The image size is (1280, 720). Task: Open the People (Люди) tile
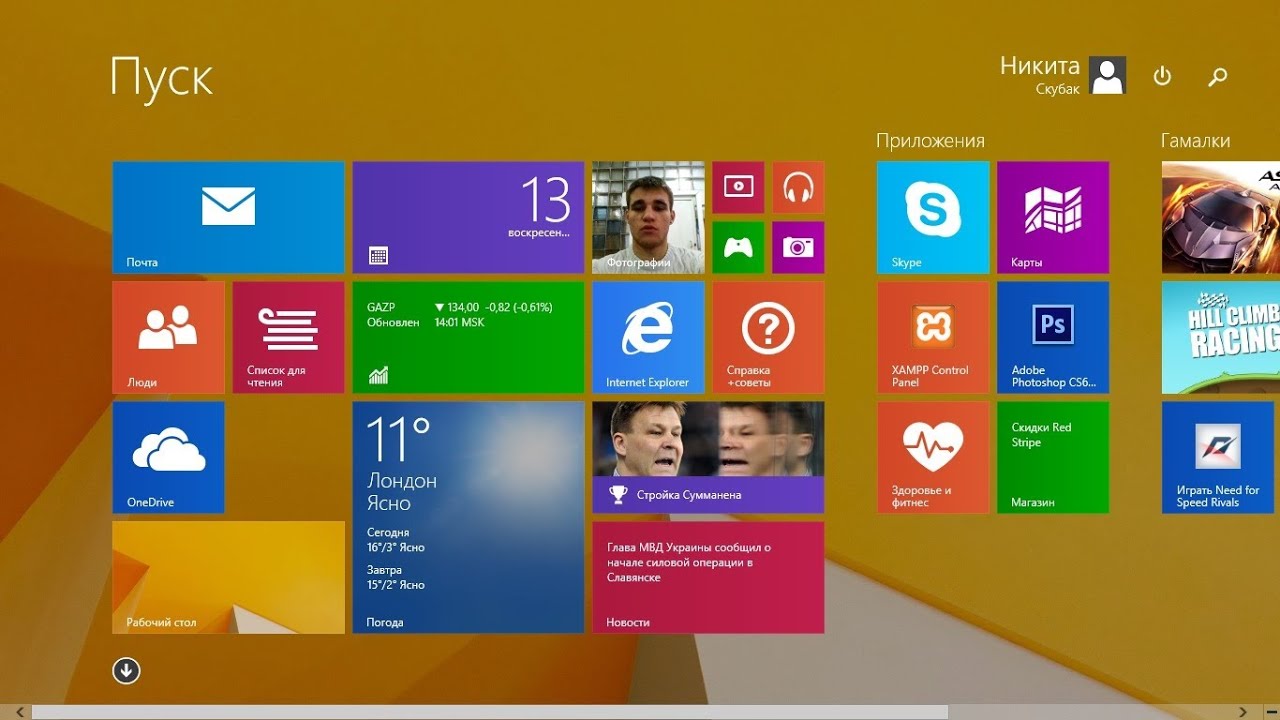[168, 337]
